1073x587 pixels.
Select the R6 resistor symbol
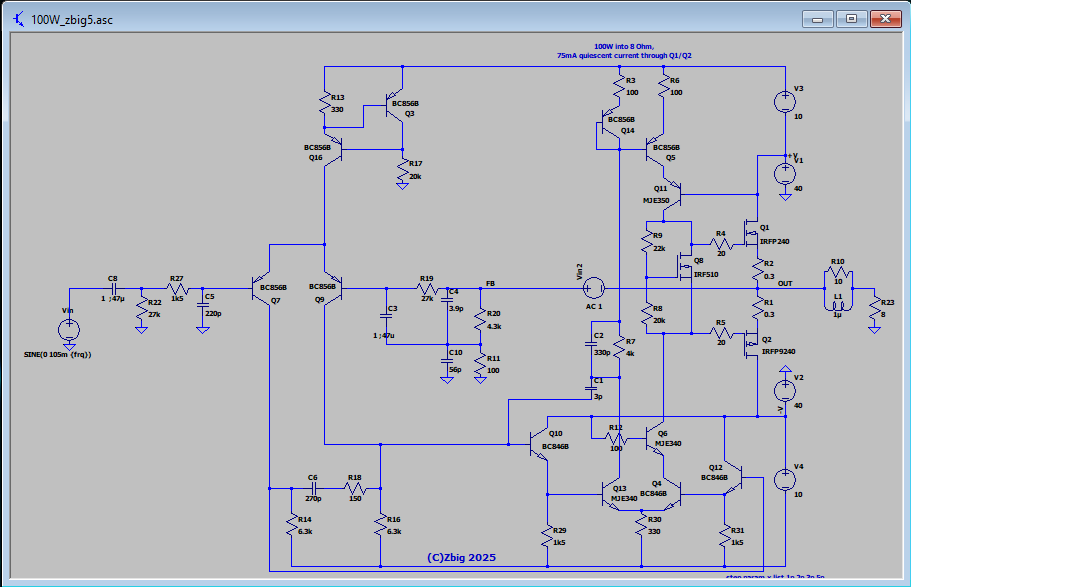[663, 88]
